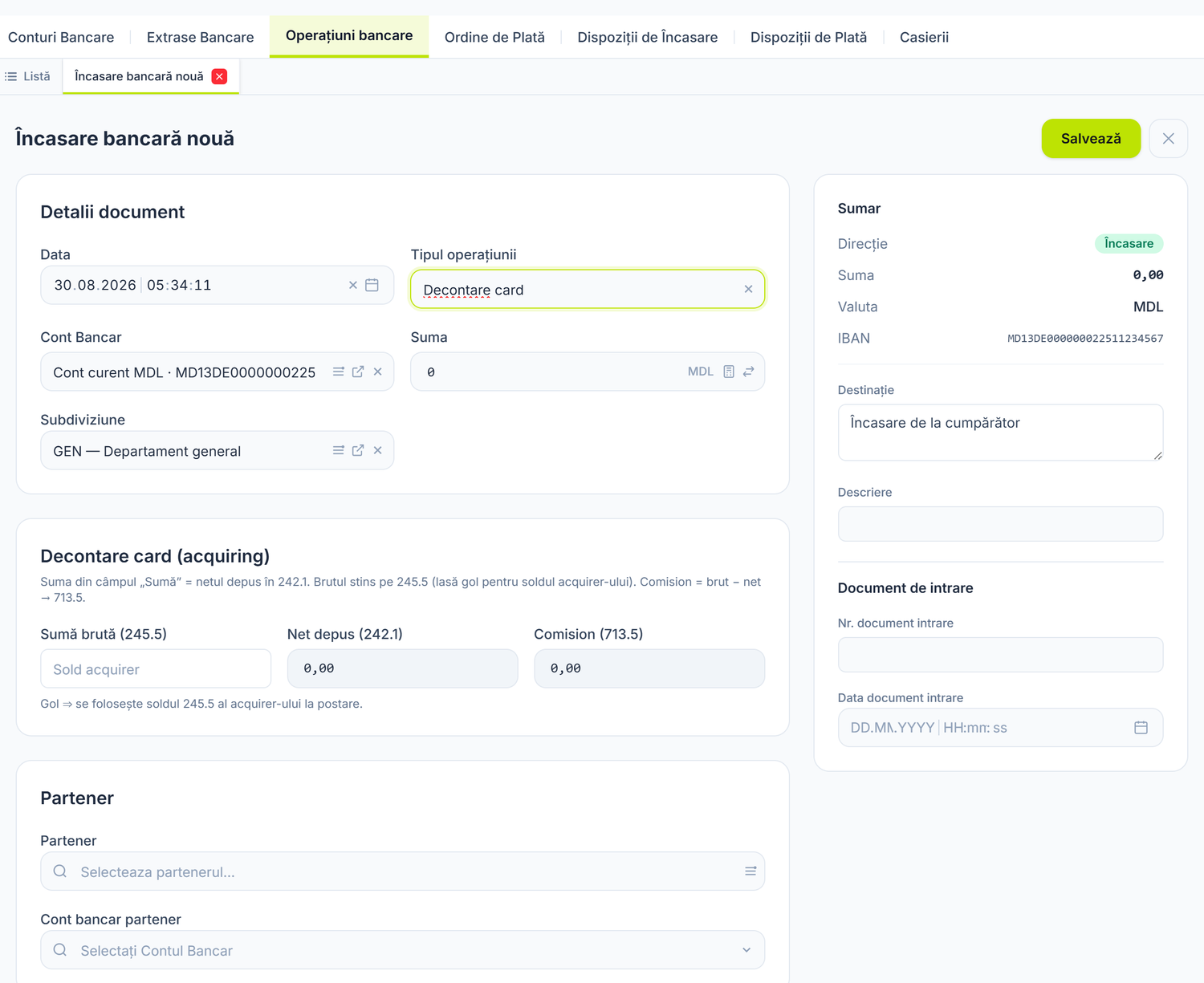Image resolution: width=1204 pixels, height=983 pixels.
Task: Open list picker for Subdiviziune
Action: [339, 450]
